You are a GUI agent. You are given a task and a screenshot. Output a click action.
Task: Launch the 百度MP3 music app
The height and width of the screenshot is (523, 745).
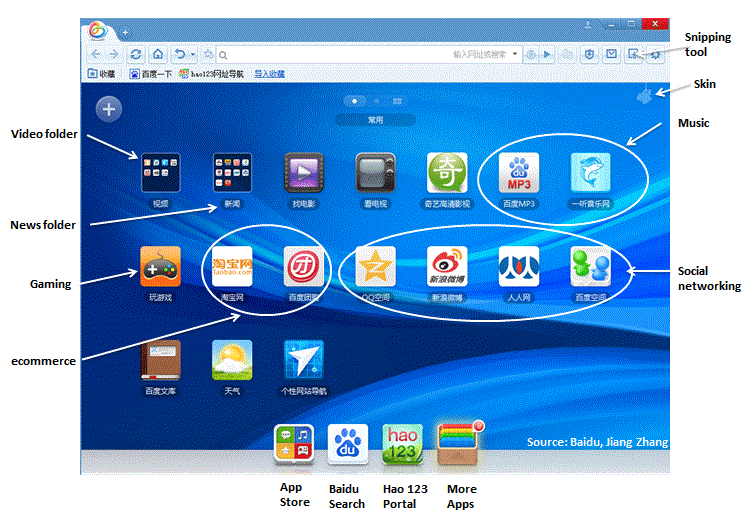[x=519, y=172]
